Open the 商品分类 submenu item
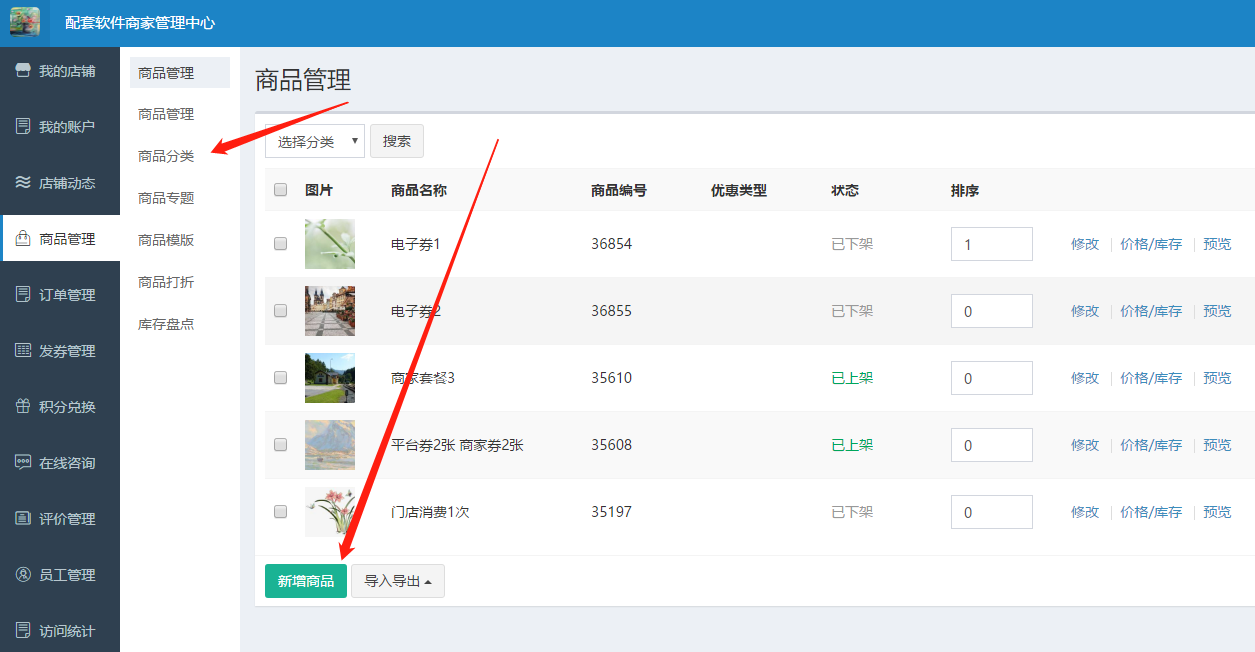Viewport: 1255px width, 652px height. coord(166,156)
